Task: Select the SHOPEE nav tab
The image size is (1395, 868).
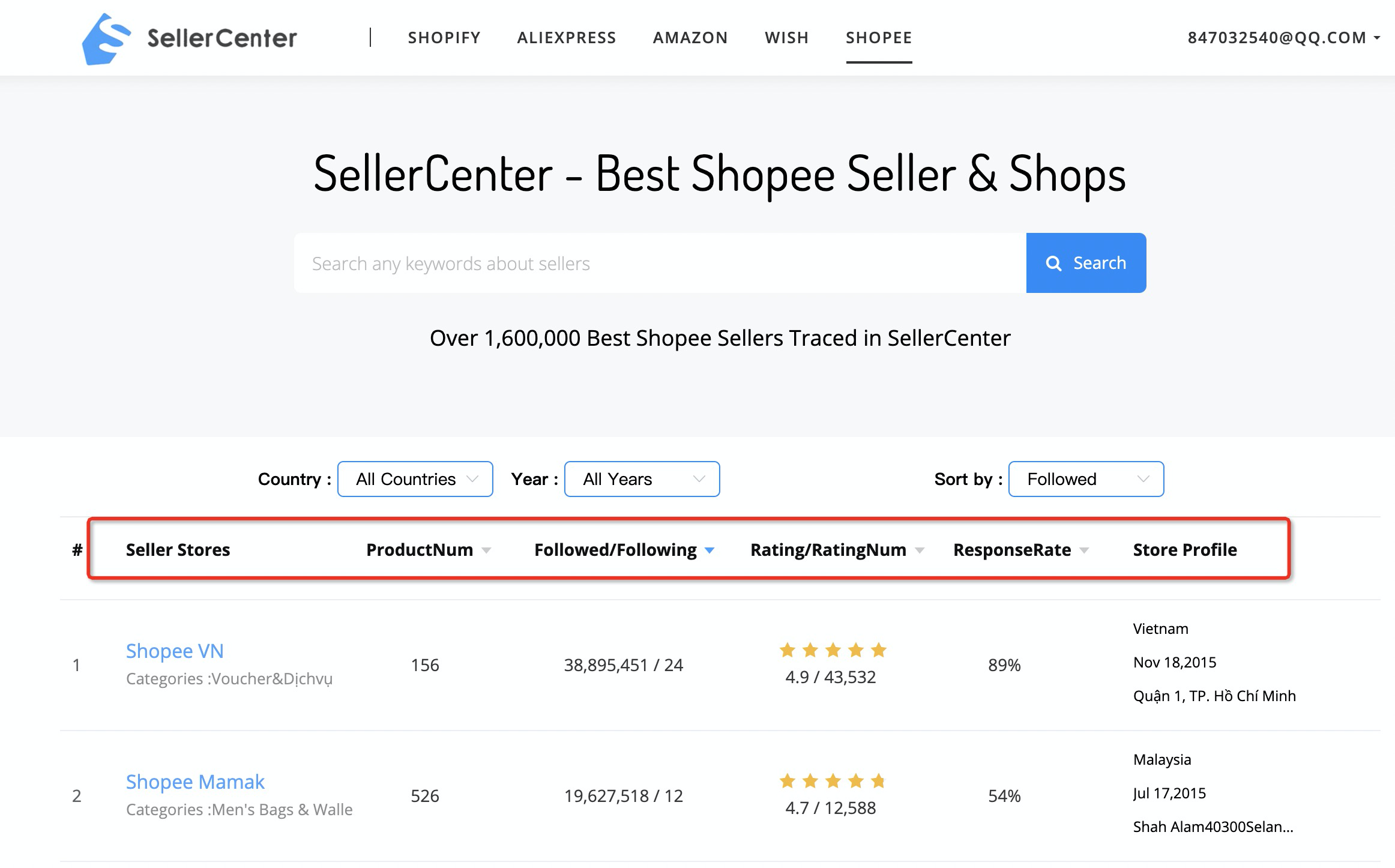Action: [x=879, y=38]
